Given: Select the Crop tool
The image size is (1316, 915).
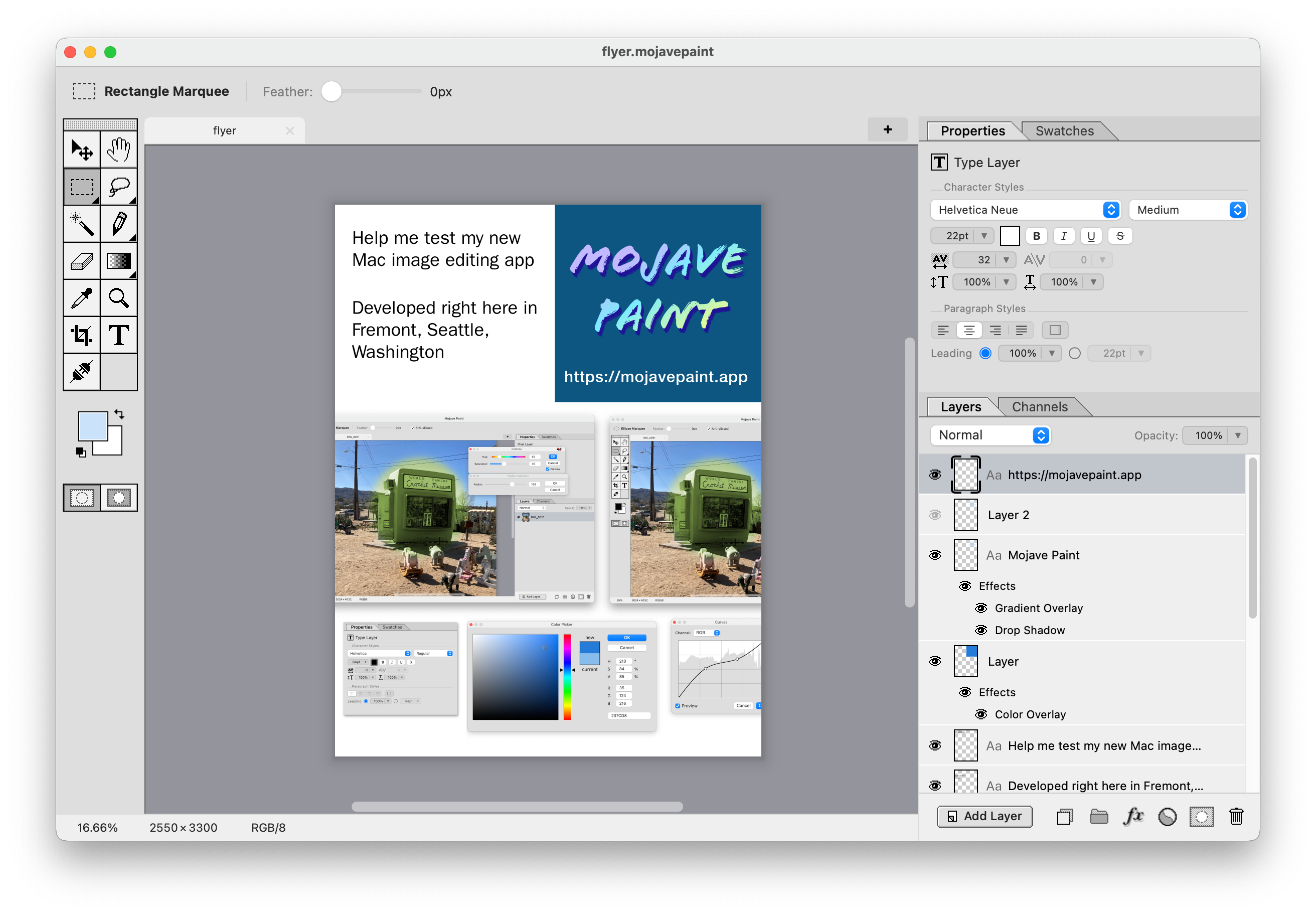Looking at the screenshot, I should [81, 336].
